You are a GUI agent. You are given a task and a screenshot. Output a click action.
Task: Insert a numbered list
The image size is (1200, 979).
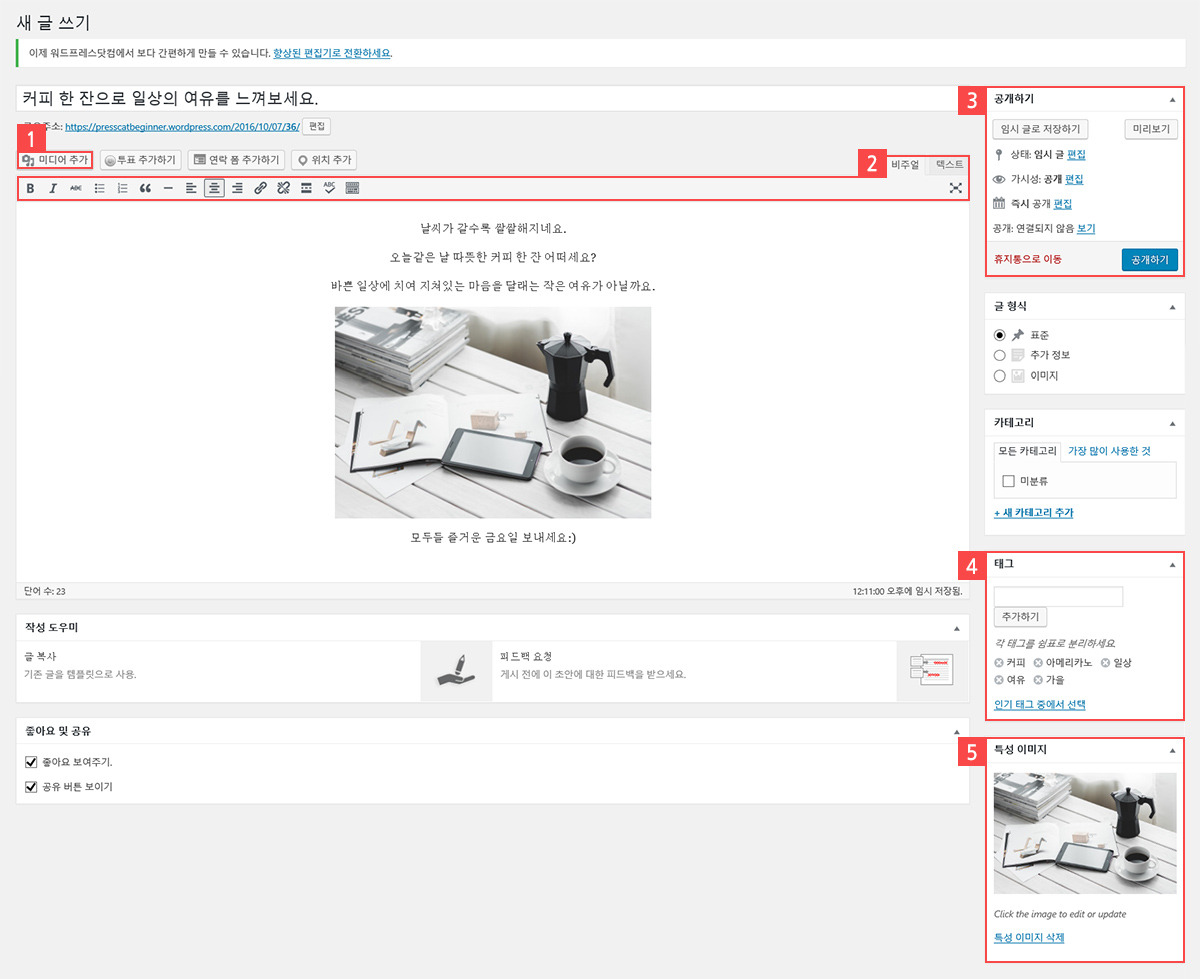(x=122, y=188)
